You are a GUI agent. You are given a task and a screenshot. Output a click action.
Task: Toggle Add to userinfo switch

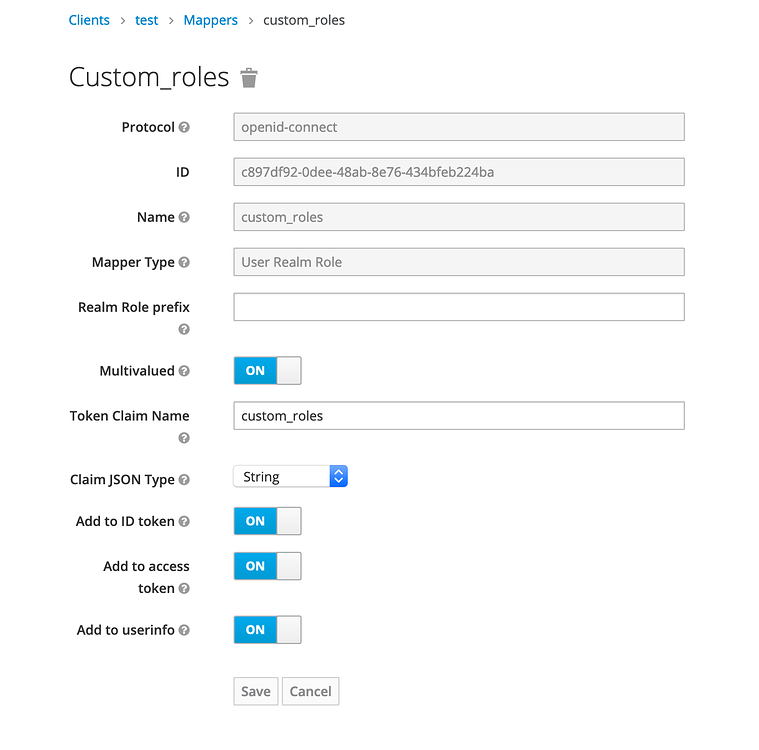(268, 629)
